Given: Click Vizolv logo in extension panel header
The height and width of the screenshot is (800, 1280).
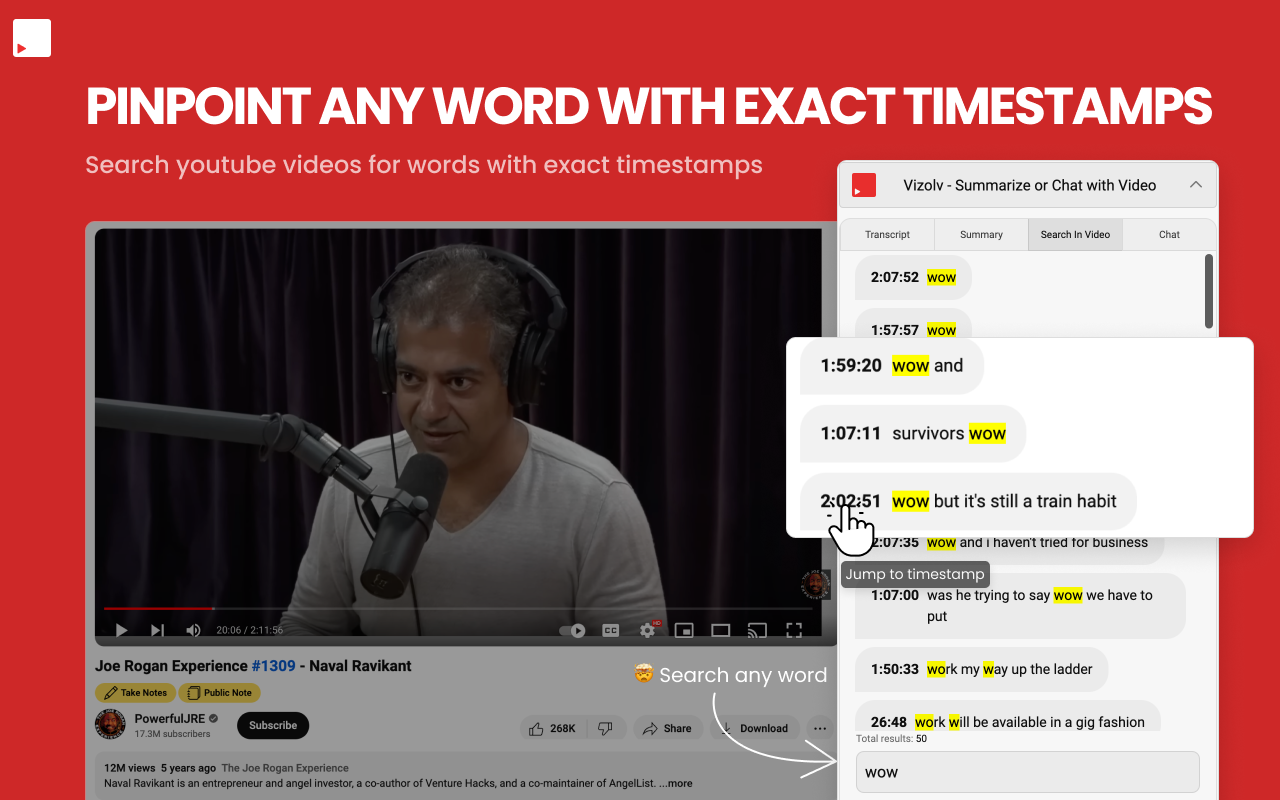Looking at the screenshot, I should tap(864, 185).
